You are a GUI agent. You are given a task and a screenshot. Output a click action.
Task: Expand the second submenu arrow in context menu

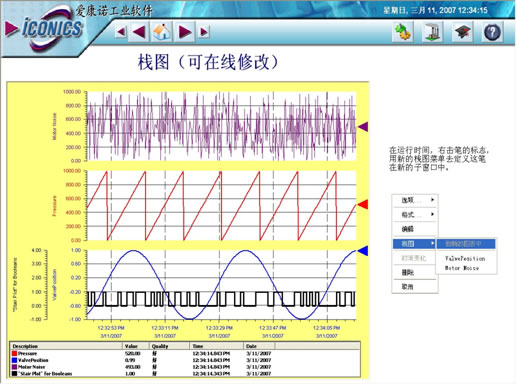[x=432, y=214]
